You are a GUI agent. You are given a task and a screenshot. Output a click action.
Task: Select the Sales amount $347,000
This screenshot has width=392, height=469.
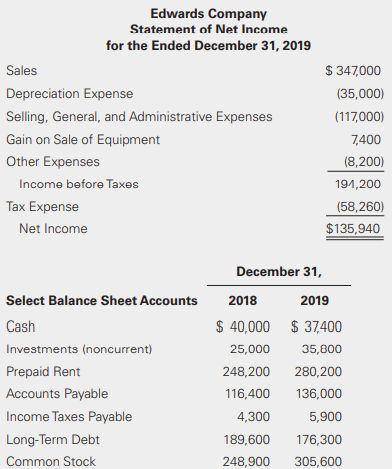[353, 71]
